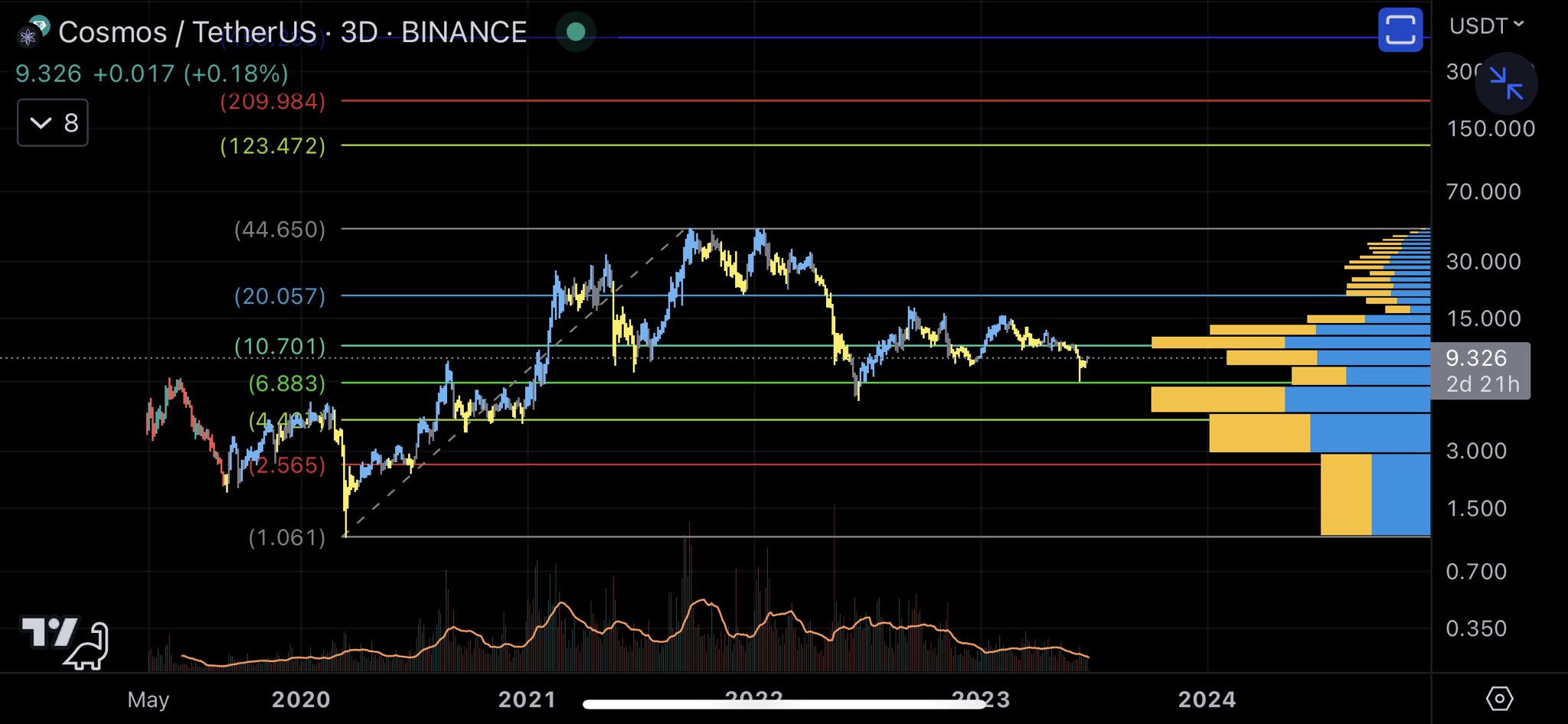Select the (123.472) Fibonacci level label
Screen dimensions: 1568x724
coord(273,145)
